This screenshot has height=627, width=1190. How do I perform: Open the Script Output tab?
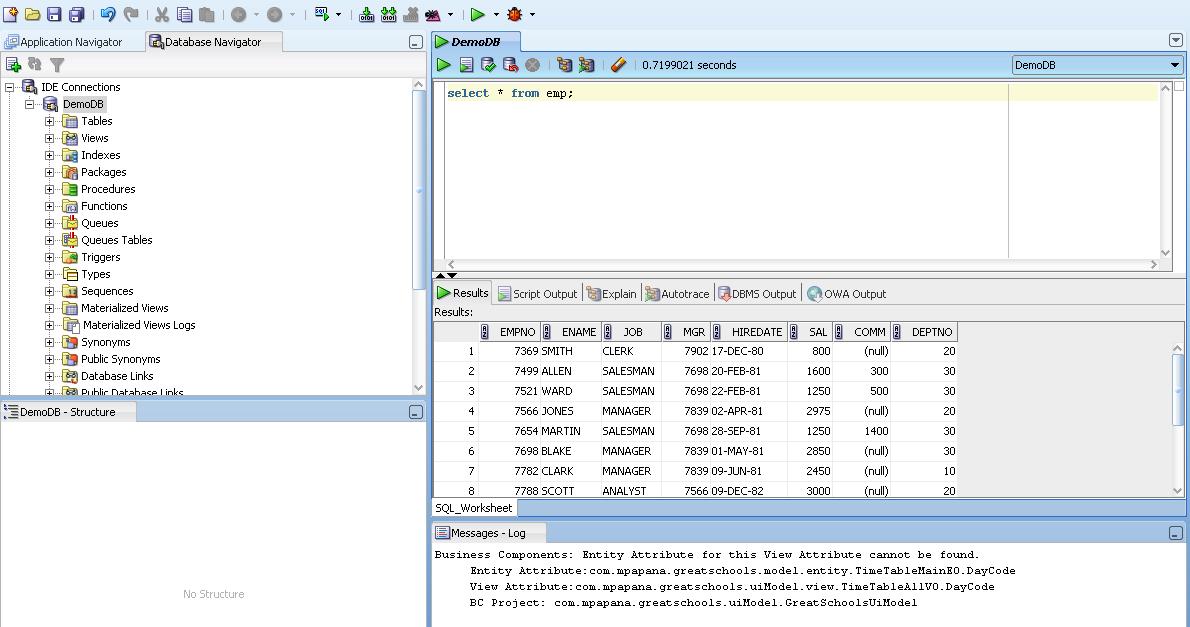537,294
